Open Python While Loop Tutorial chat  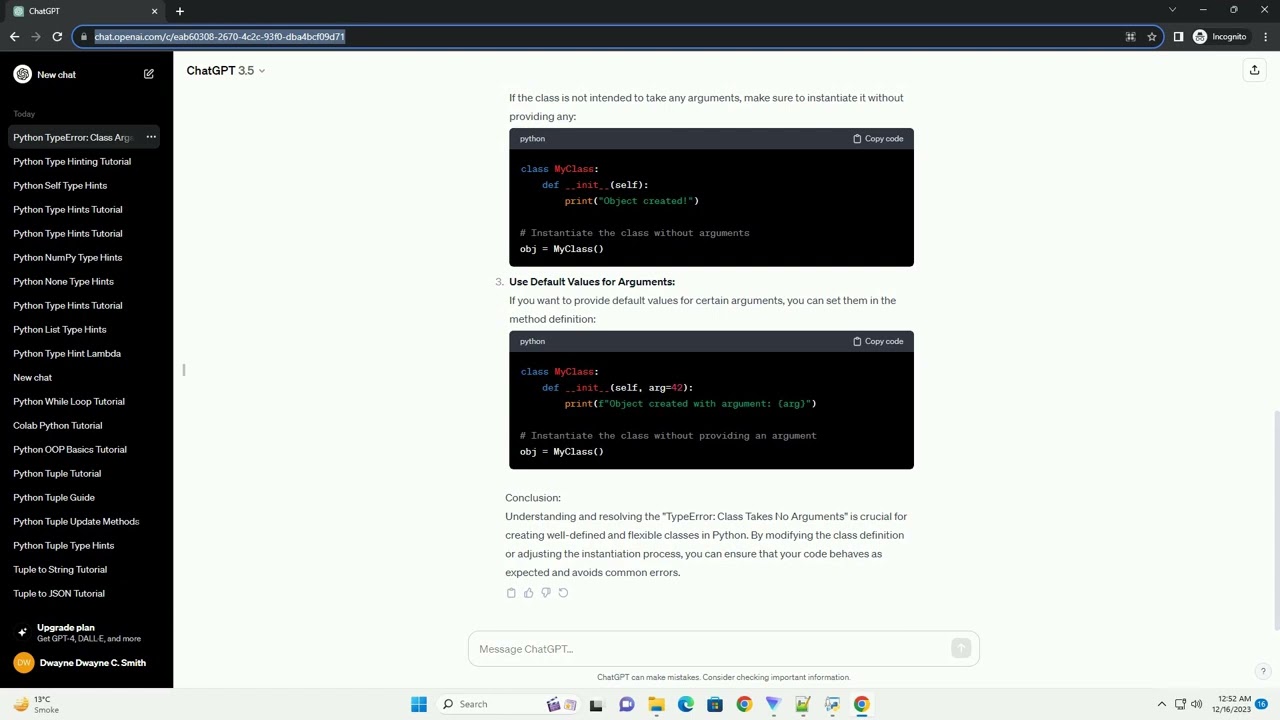pyautogui.click(x=69, y=401)
